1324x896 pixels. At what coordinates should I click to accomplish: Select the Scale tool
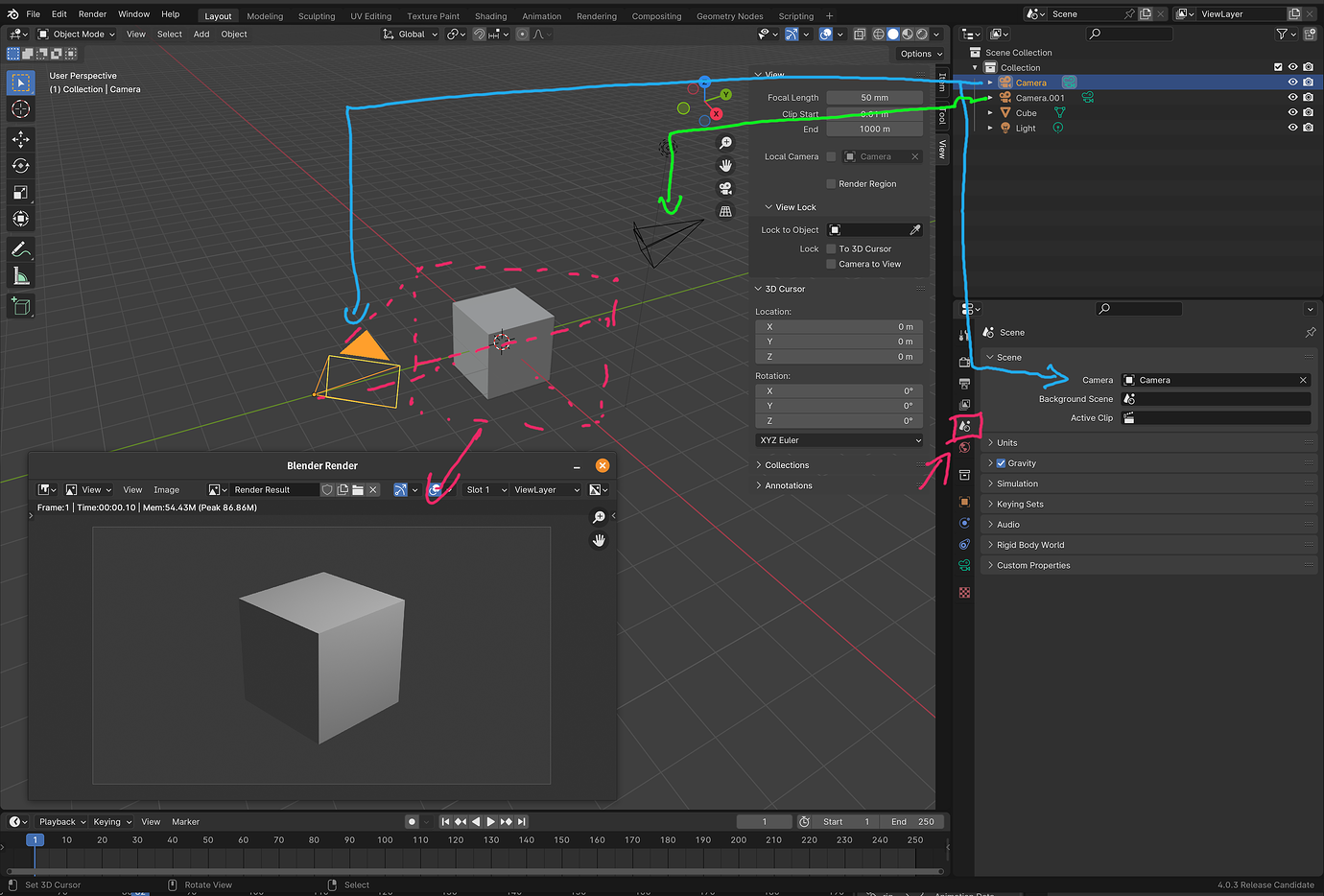20,193
